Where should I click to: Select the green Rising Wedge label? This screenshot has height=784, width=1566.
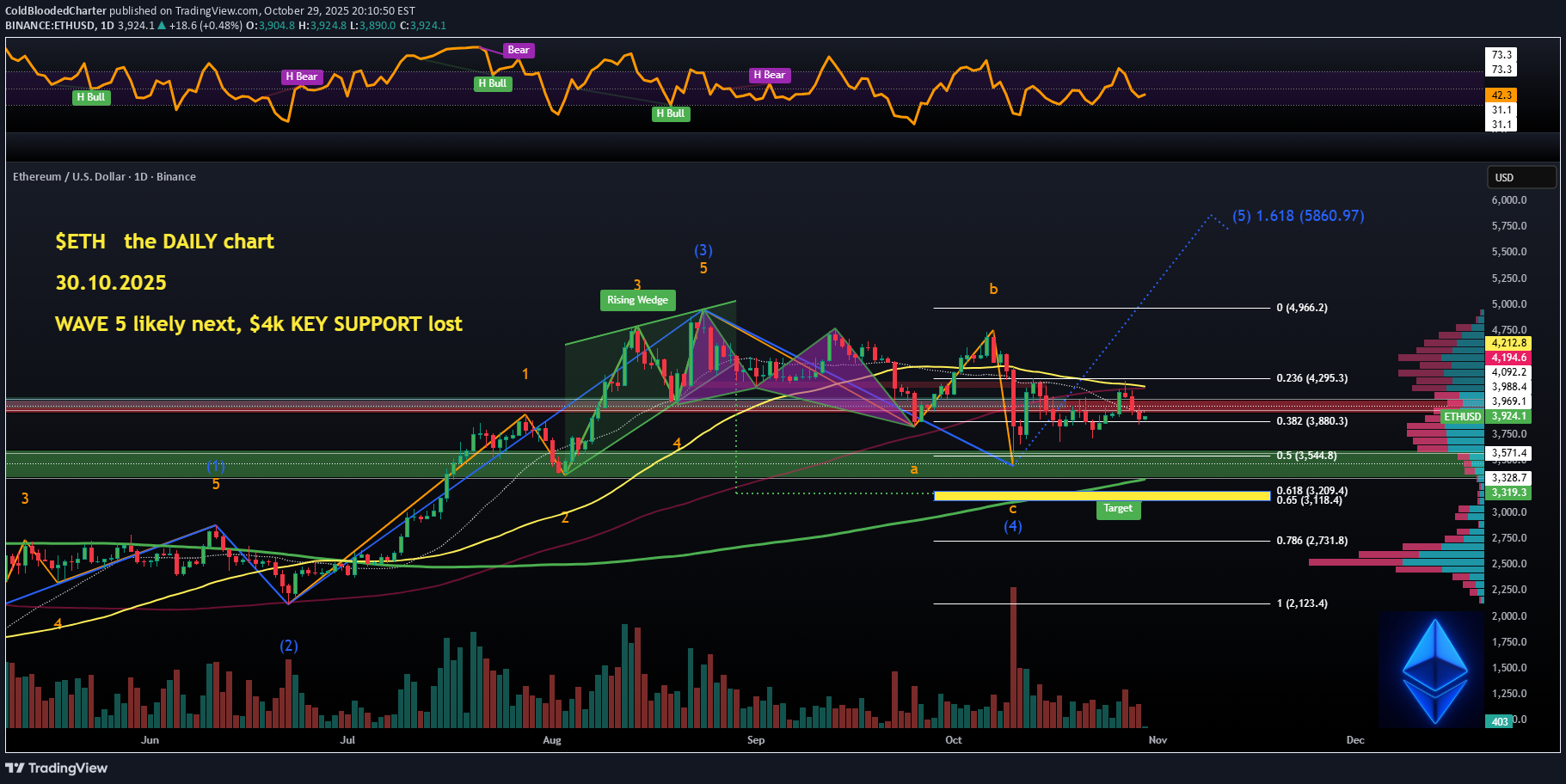(x=637, y=300)
